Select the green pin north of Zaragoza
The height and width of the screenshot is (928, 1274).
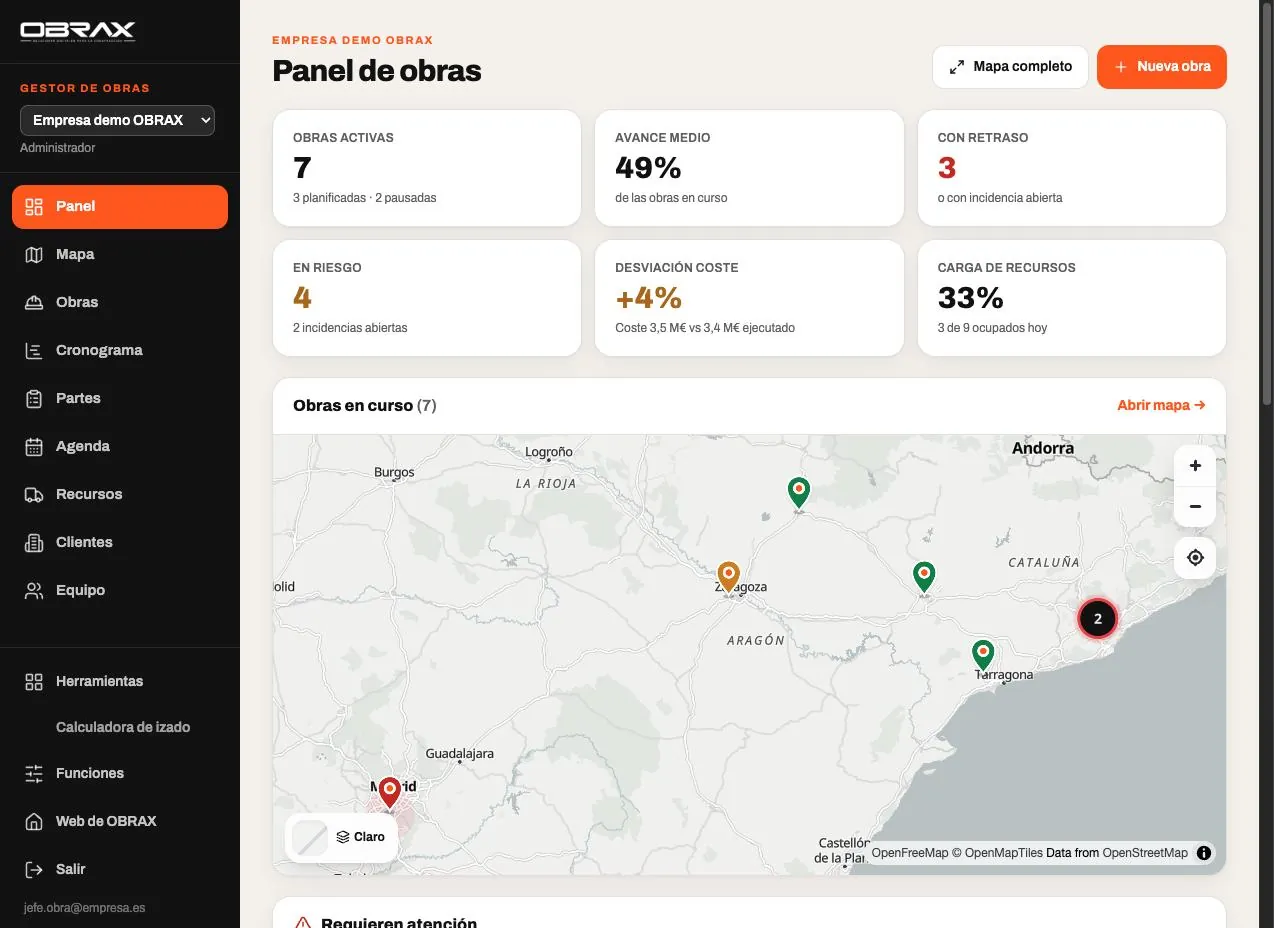coord(798,491)
